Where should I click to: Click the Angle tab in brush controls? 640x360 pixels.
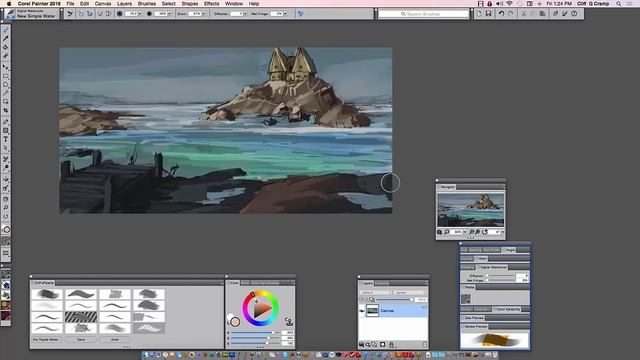(509, 250)
